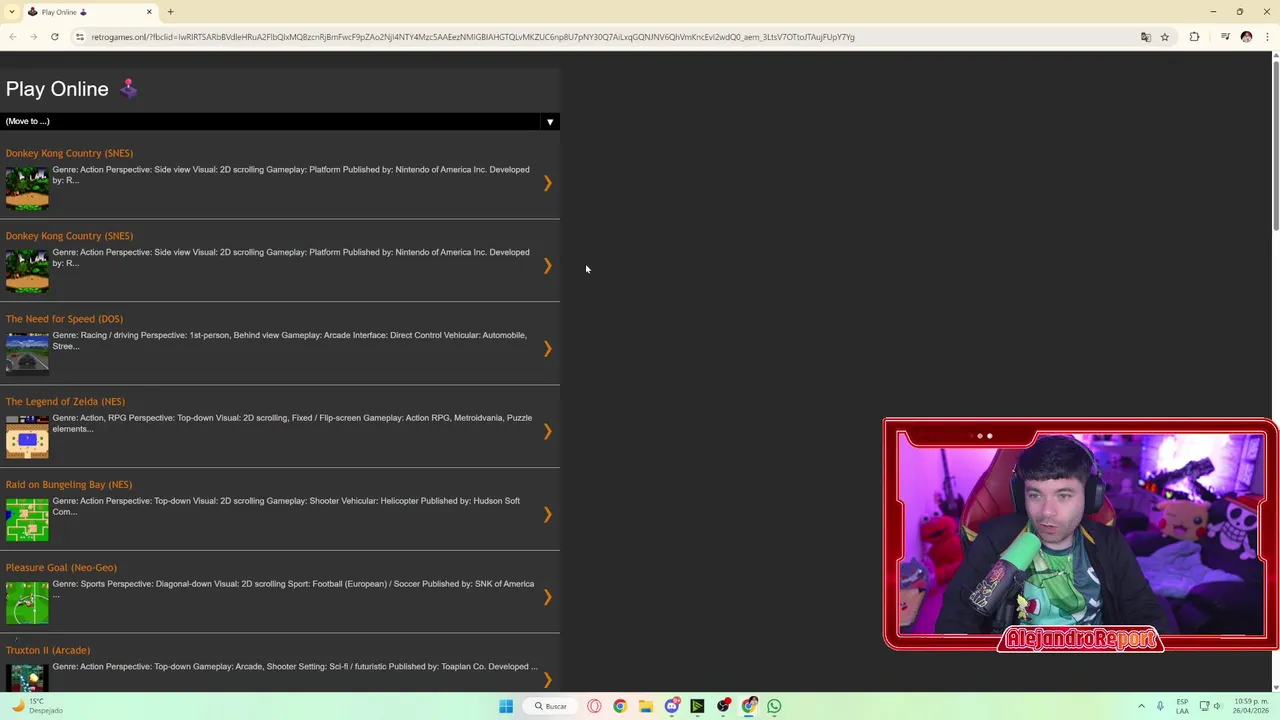
Task: Click the joystick icon beside Play Online
Action: pyautogui.click(x=128, y=89)
